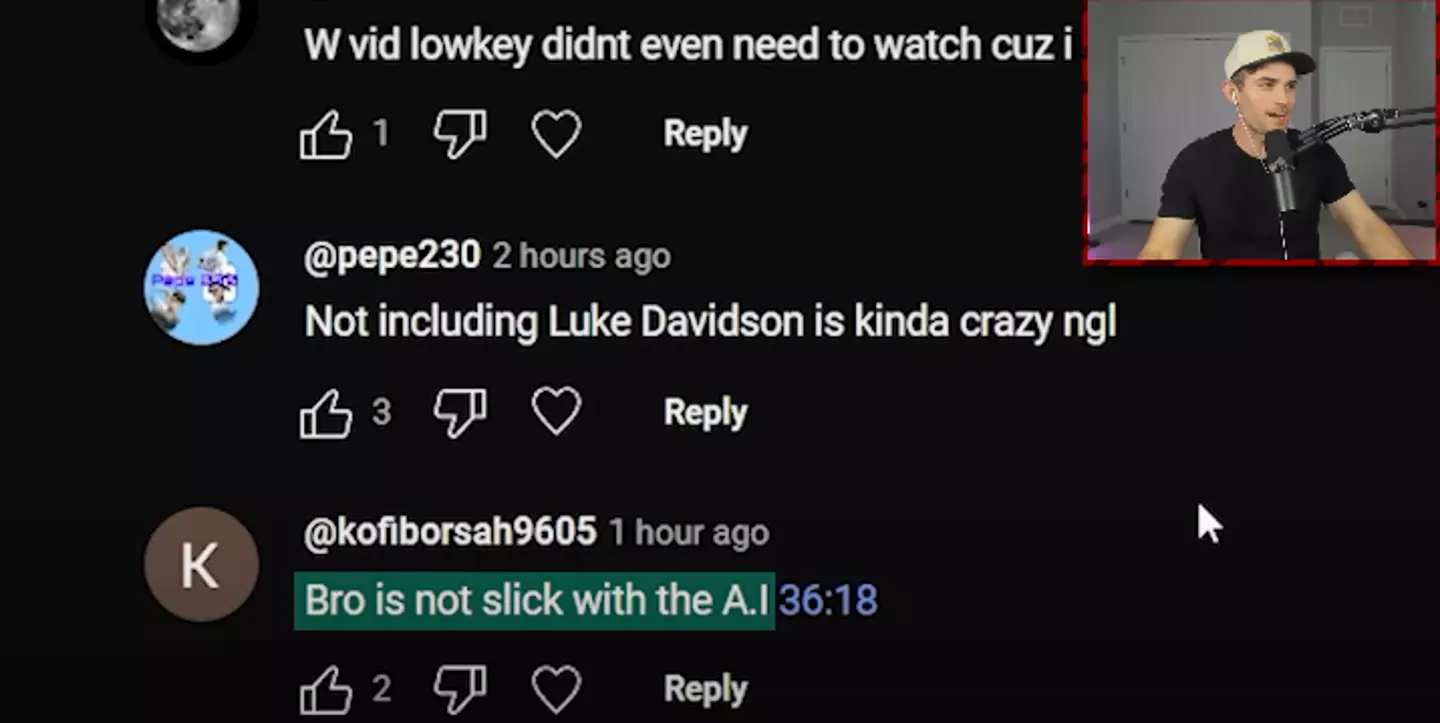Reply to the 'W vid lowkey' comment
Image resolution: width=1440 pixels, height=723 pixels.
705,134
